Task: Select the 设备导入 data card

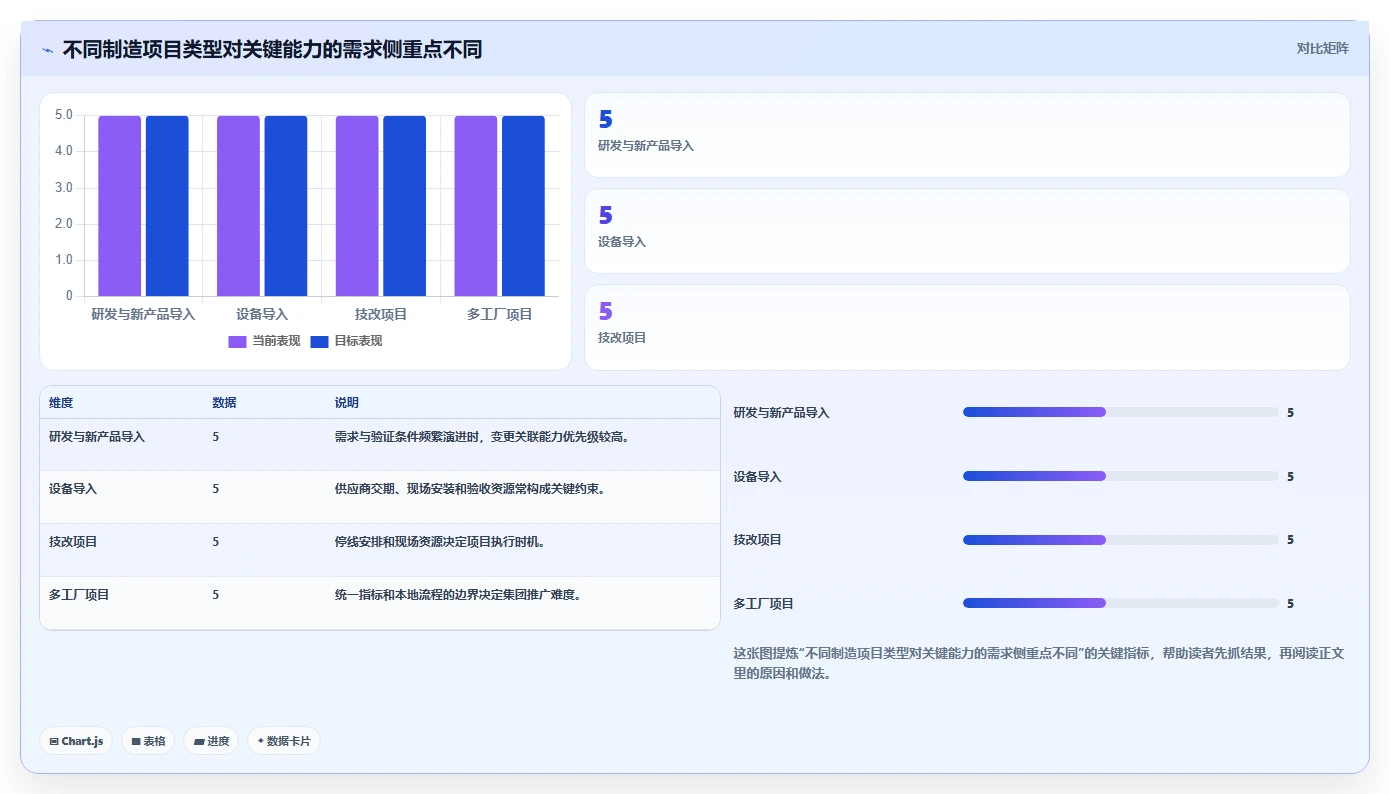Action: click(967, 231)
